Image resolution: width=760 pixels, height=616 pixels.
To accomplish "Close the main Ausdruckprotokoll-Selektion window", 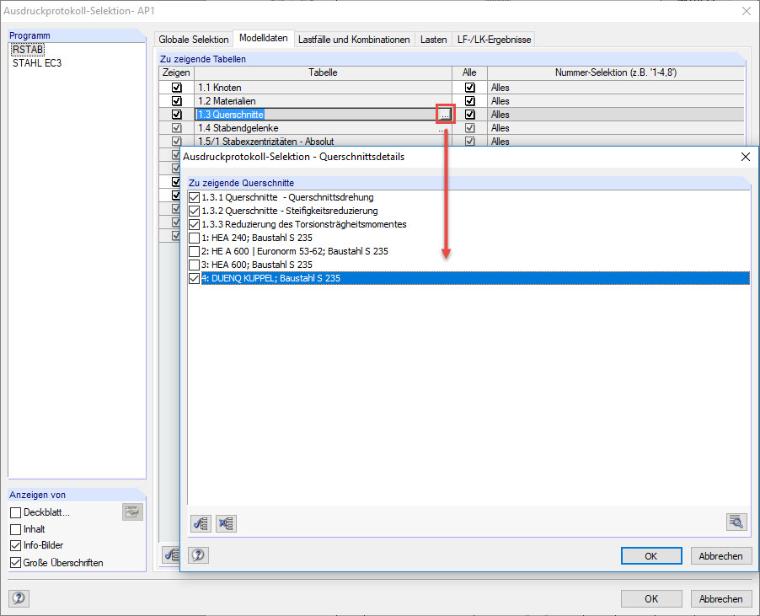I will point(746,11).
